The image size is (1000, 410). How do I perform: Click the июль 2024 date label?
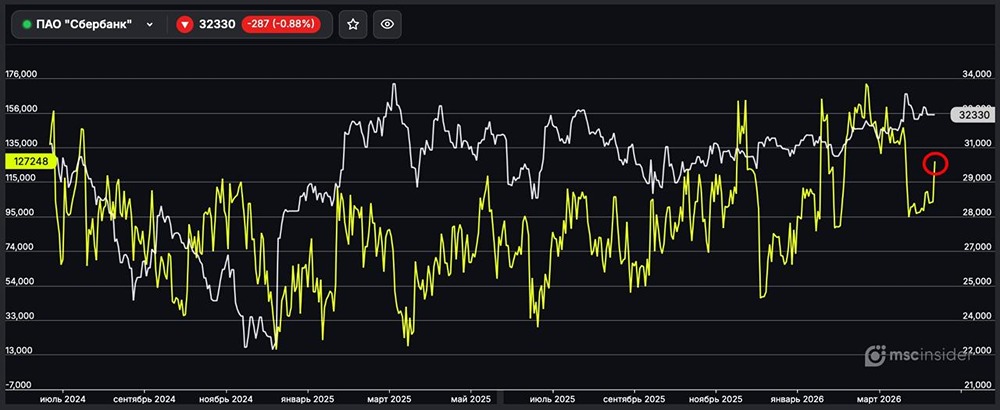(64, 399)
